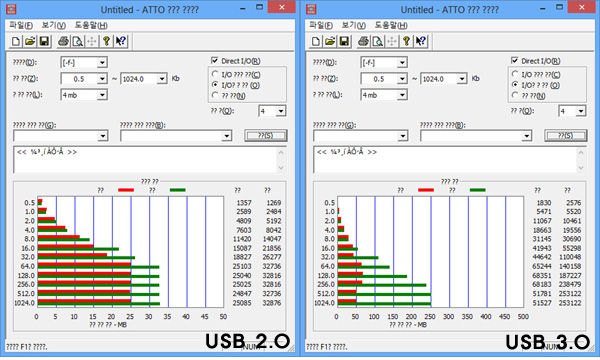The height and width of the screenshot is (360, 600).
Task: Toggle Direct I/O checkbox in left window
Action: click(x=215, y=60)
